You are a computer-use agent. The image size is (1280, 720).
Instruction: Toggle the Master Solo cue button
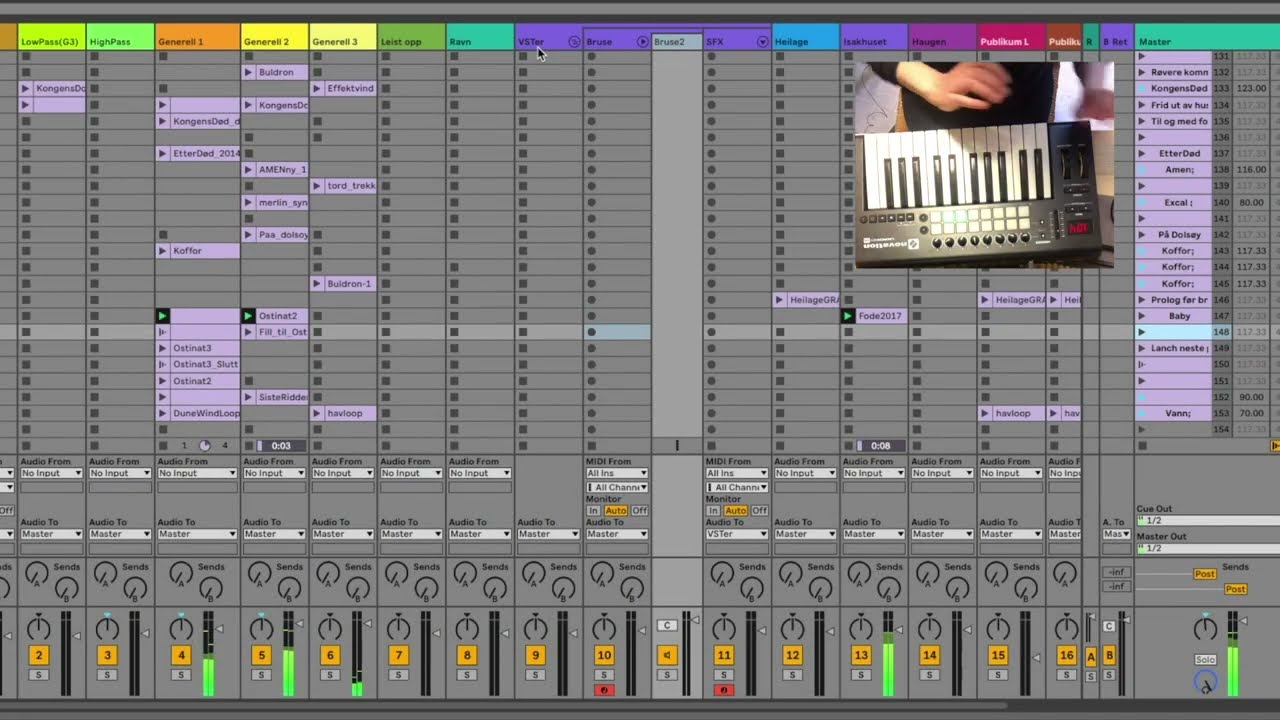(x=1205, y=660)
